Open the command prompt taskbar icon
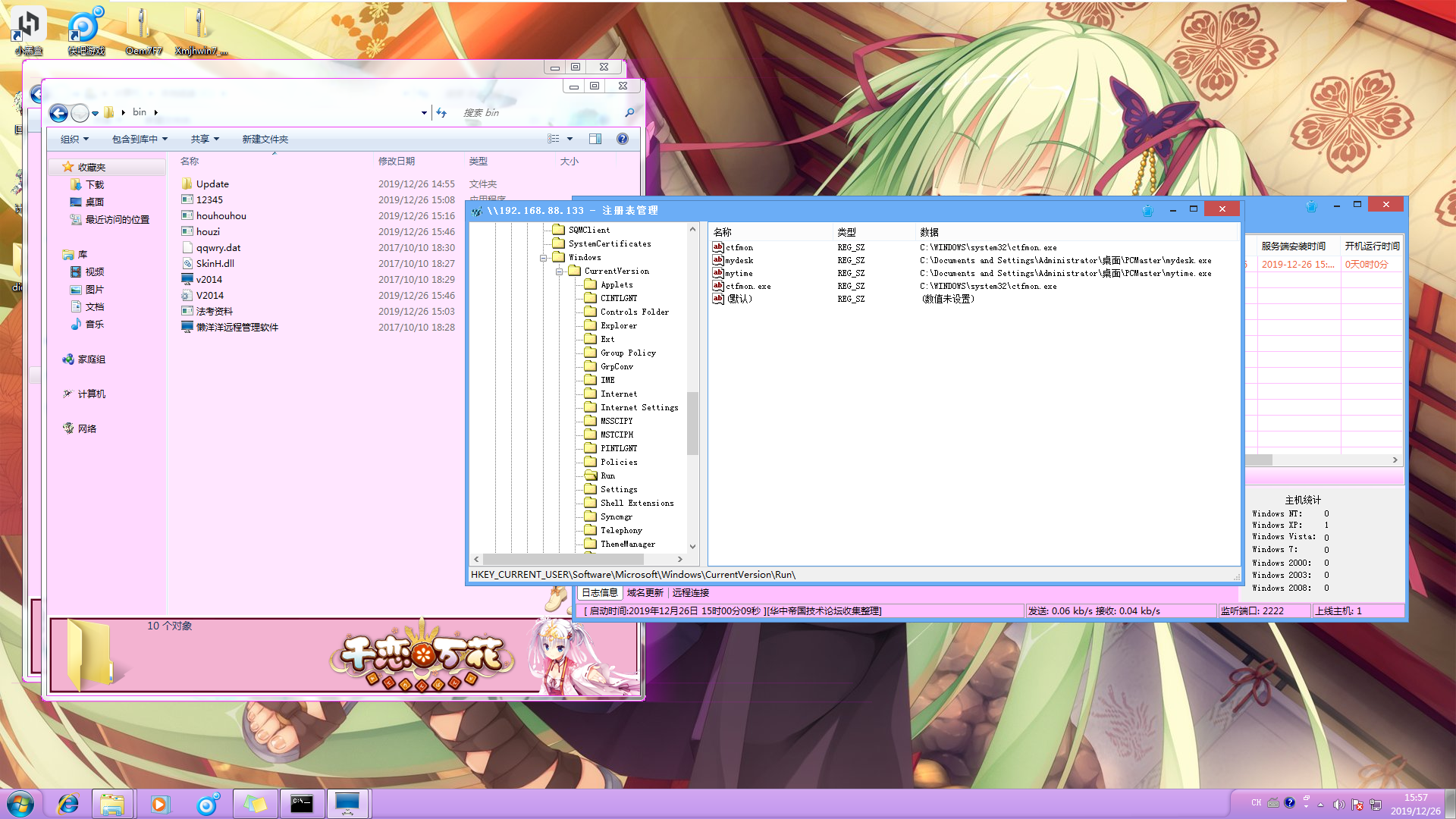Screen dimensions: 1456x819 pos(302,804)
